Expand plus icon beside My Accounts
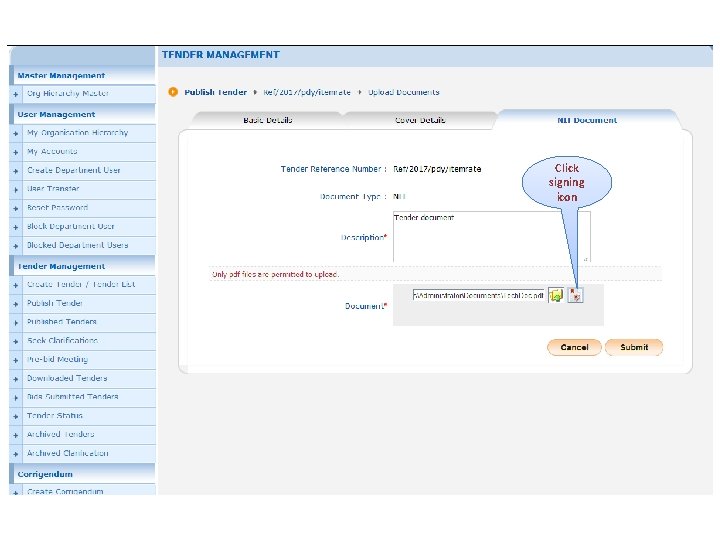The height and width of the screenshot is (540, 720). pos(16,152)
